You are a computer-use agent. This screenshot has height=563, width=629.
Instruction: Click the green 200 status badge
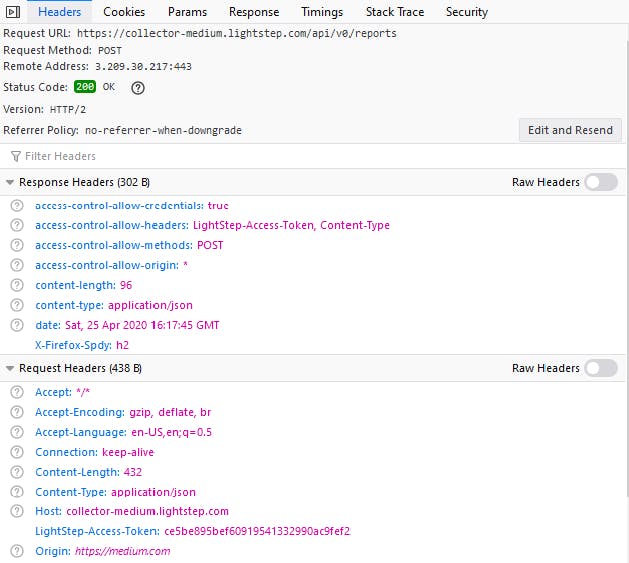[x=85, y=87]
